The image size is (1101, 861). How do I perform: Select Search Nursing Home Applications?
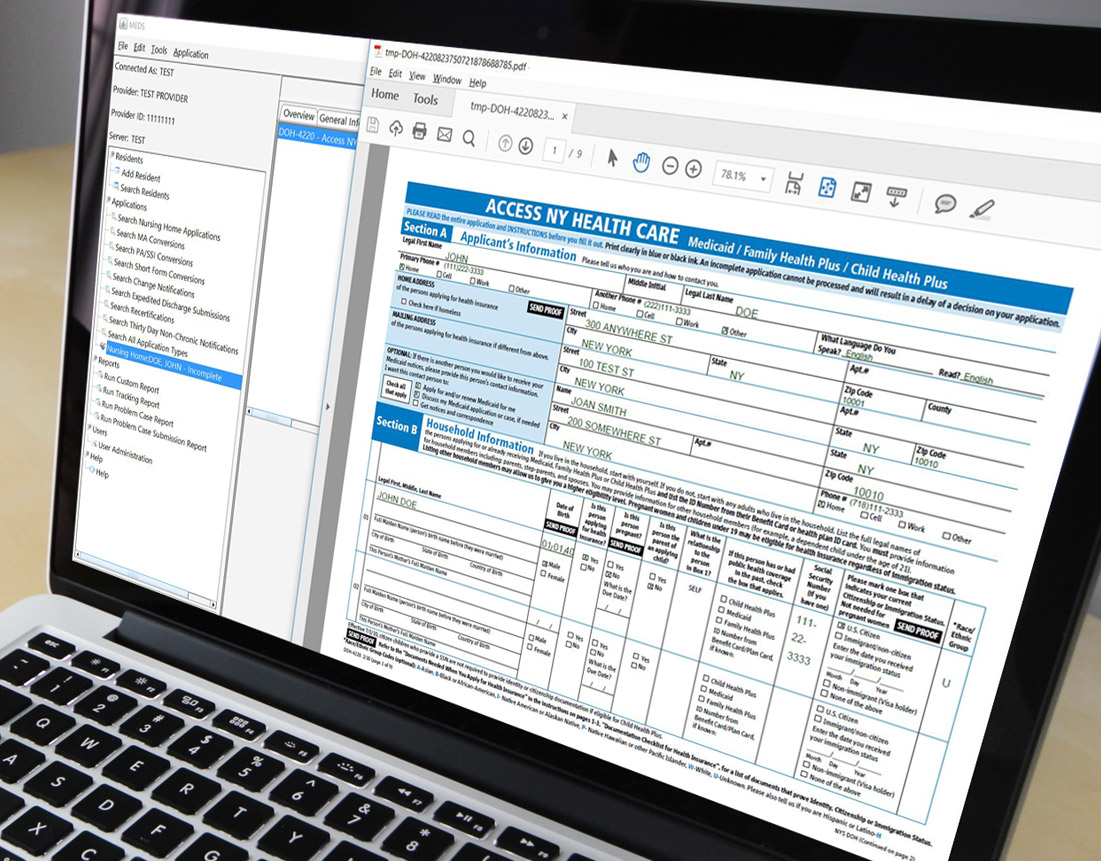coord(169,228)
